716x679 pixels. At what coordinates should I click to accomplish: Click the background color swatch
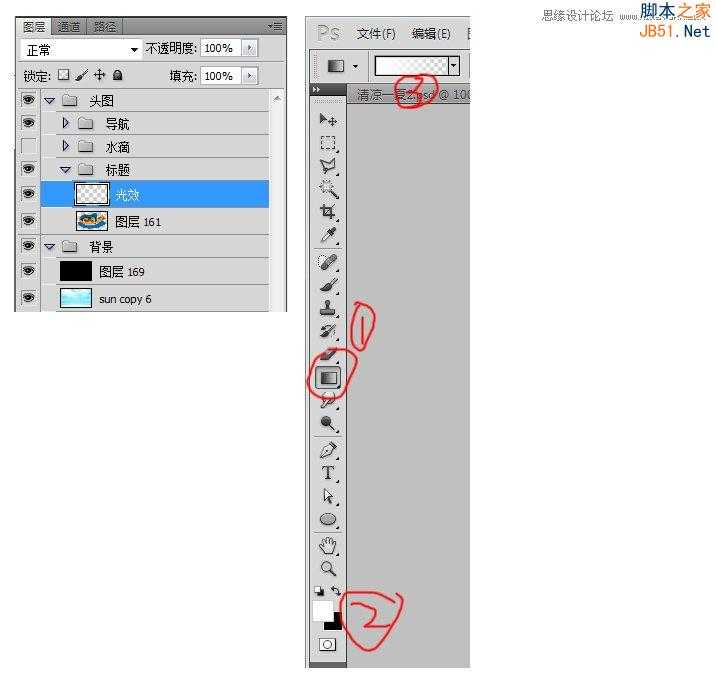click(336, 623)
